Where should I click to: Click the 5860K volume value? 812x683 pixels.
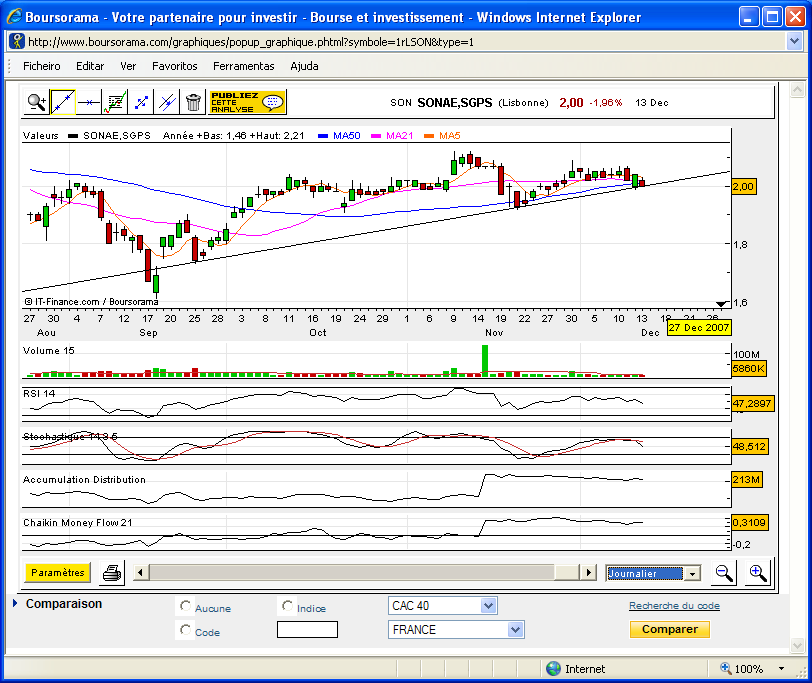point(748,369)
